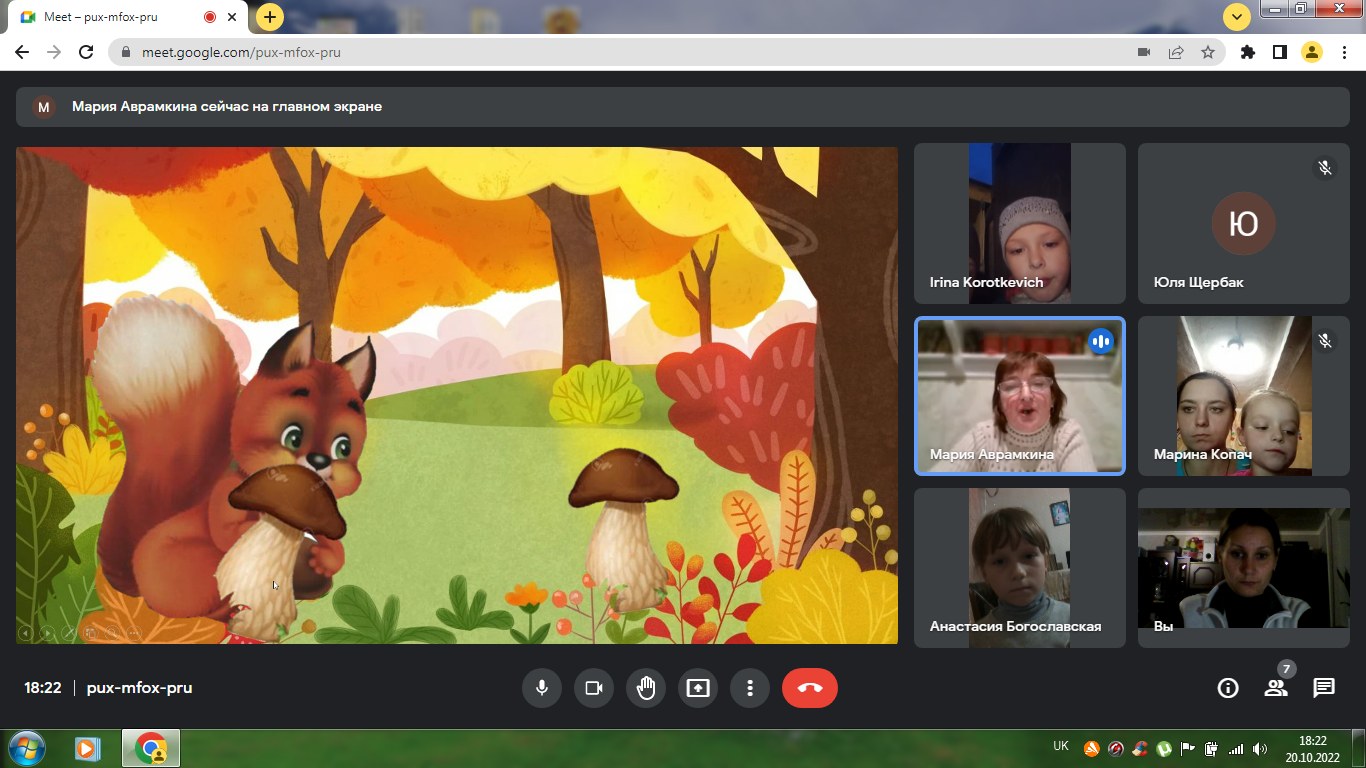Show the participants list
The height and width of the screenshot is (768, 1366).
click(1275, 688)
